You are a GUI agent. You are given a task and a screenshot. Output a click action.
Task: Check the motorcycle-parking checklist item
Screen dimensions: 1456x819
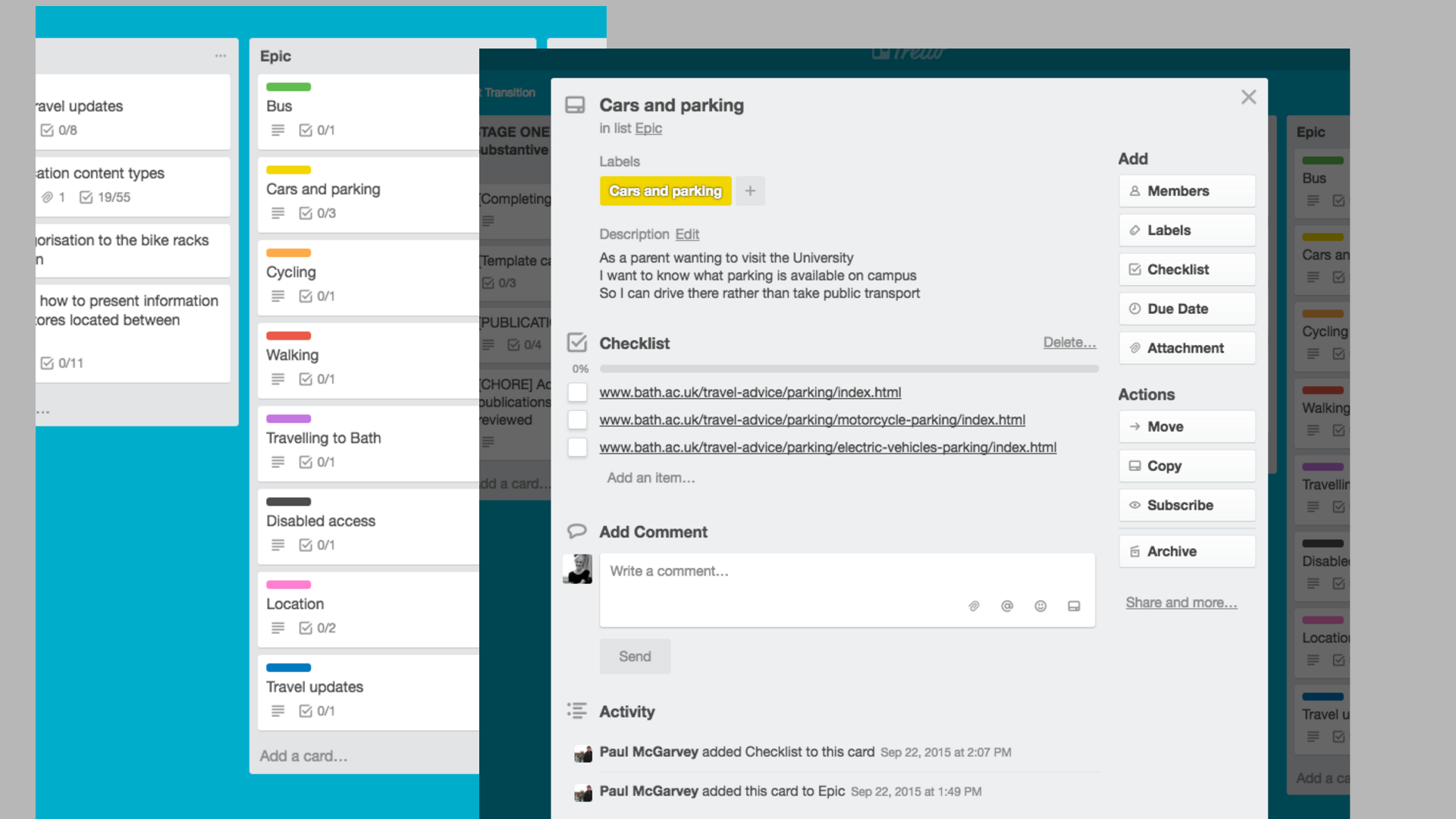(578, 419)
